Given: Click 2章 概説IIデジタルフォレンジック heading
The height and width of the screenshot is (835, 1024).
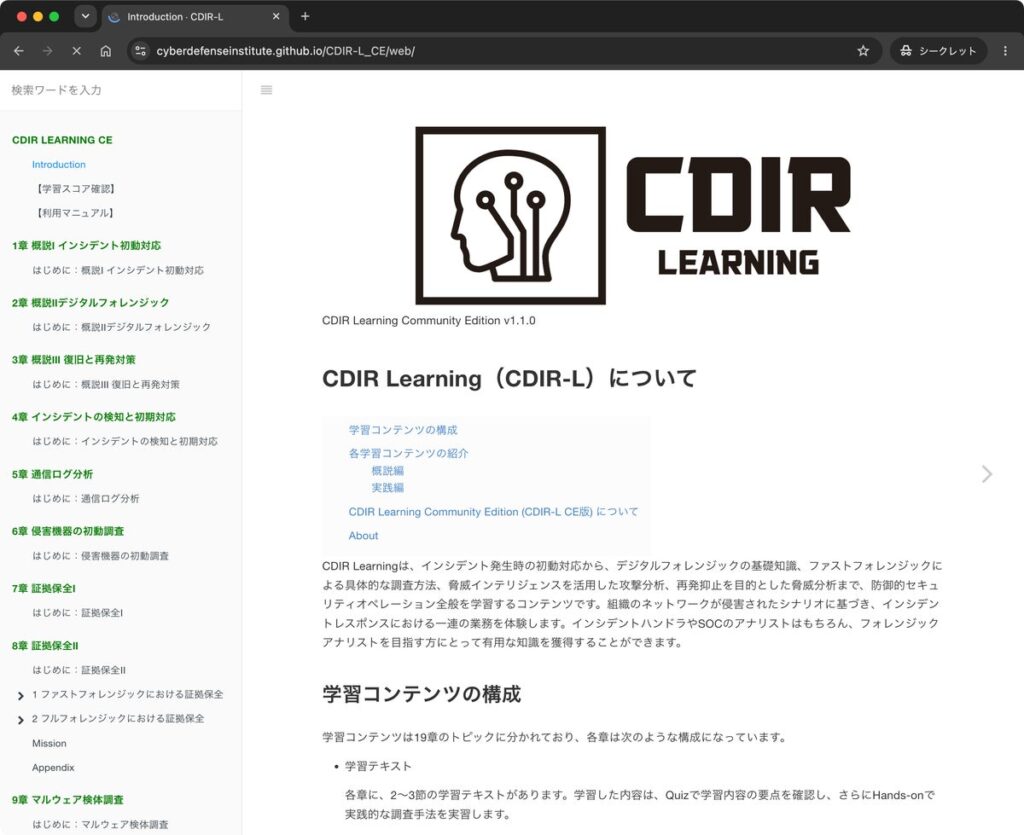Looking at the screenshot, I should [90, 302].
